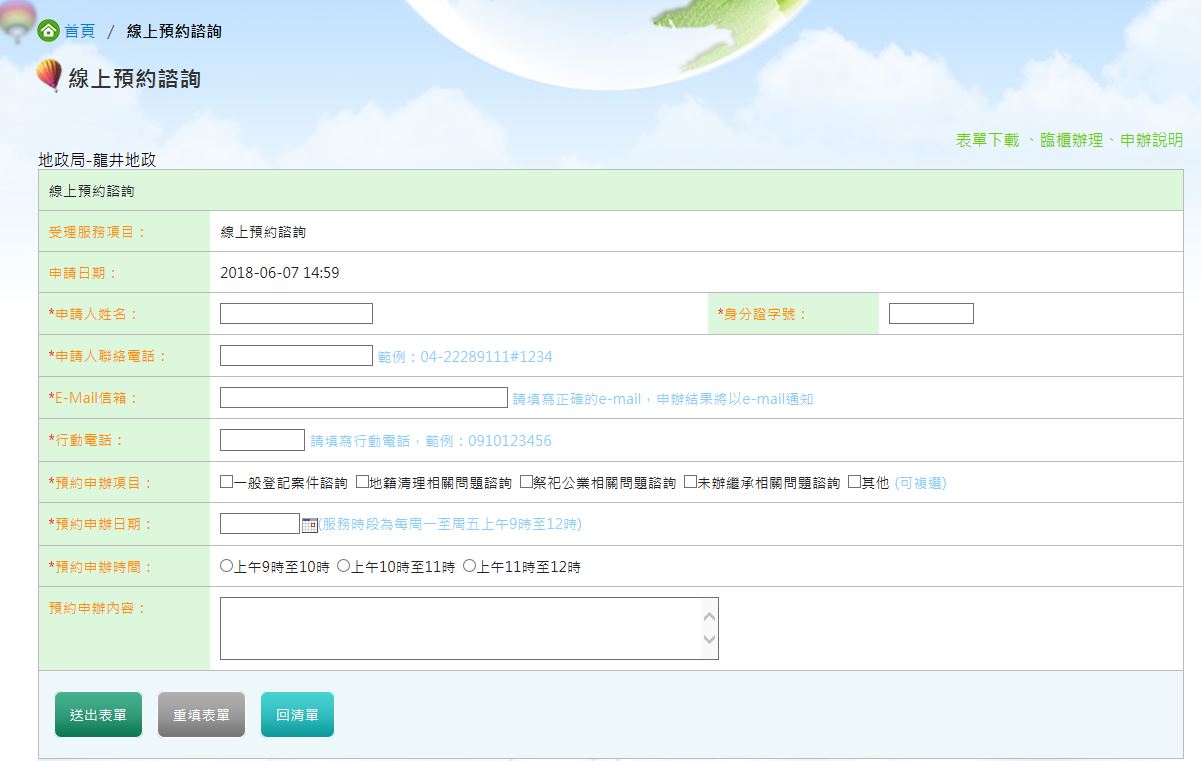Click the 重填表單 reset button

click(201, 715)
